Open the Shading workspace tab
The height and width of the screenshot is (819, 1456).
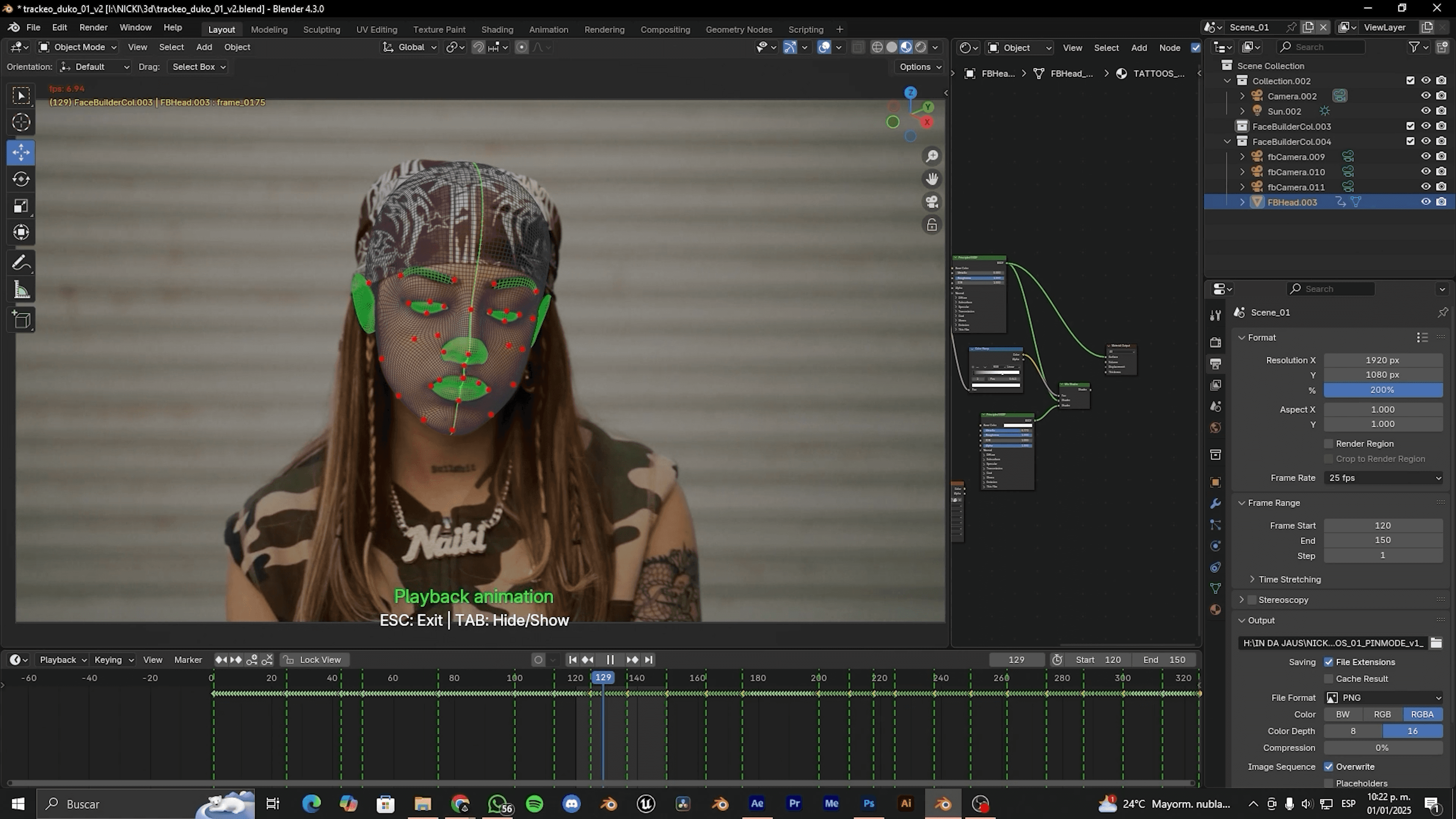[x=497, y=29]
